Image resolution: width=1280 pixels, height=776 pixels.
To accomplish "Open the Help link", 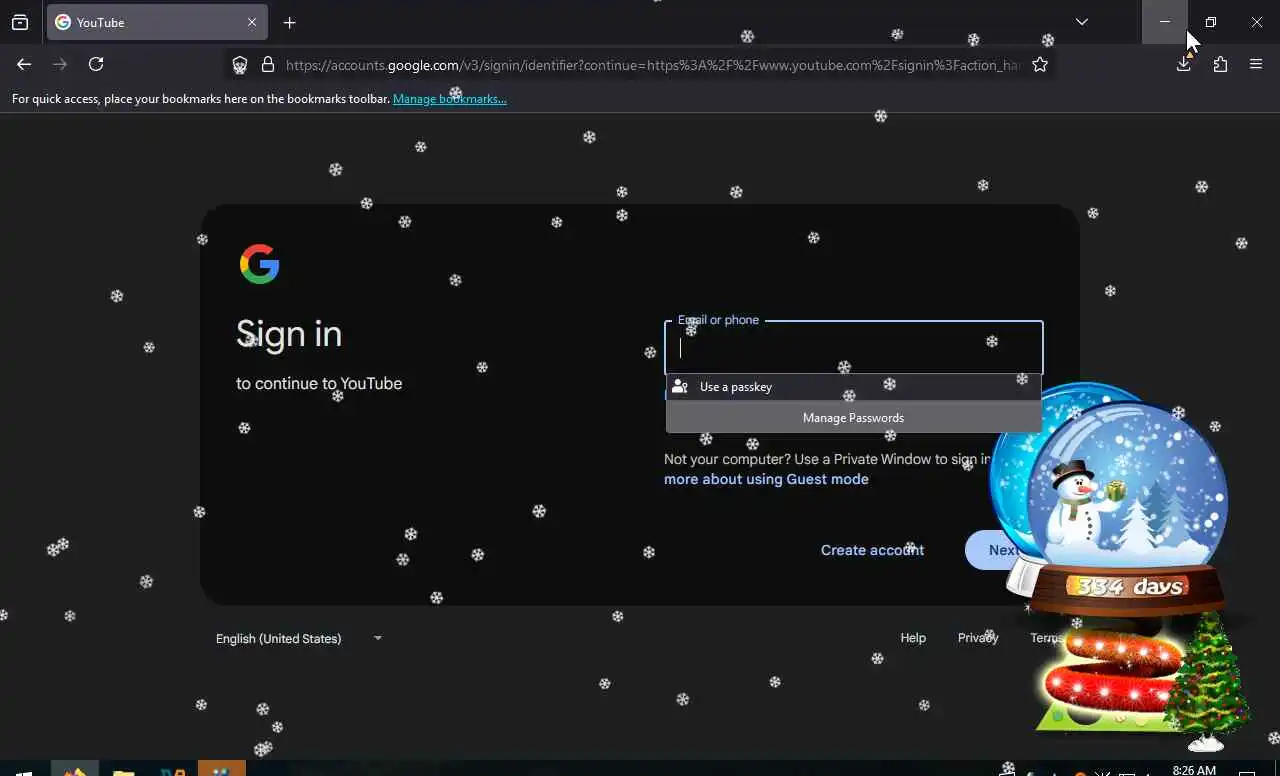I will [913, 638].
